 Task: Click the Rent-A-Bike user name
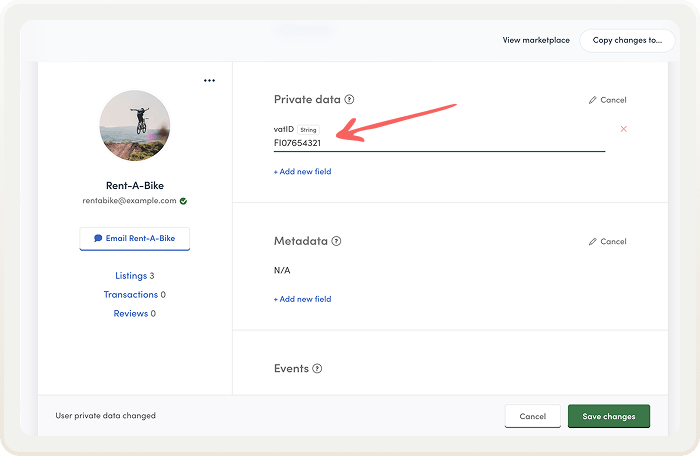pos(135,185)
